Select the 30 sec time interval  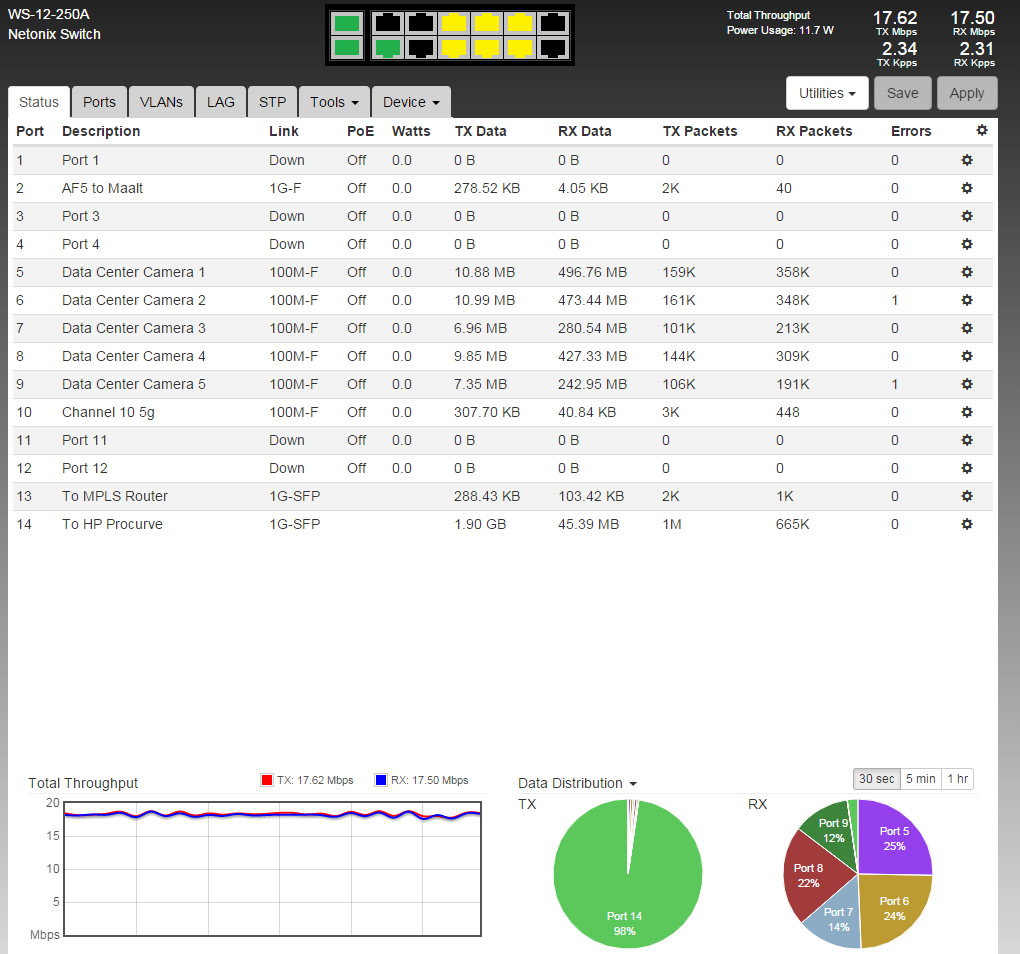[876, 779]
